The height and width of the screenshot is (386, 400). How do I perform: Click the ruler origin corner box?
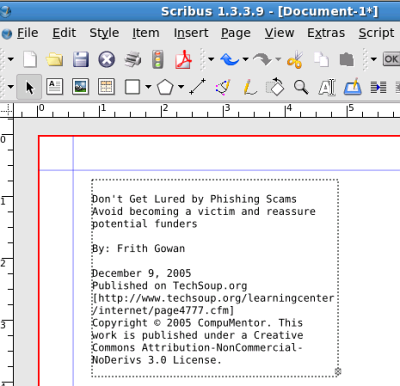point(7,111)
